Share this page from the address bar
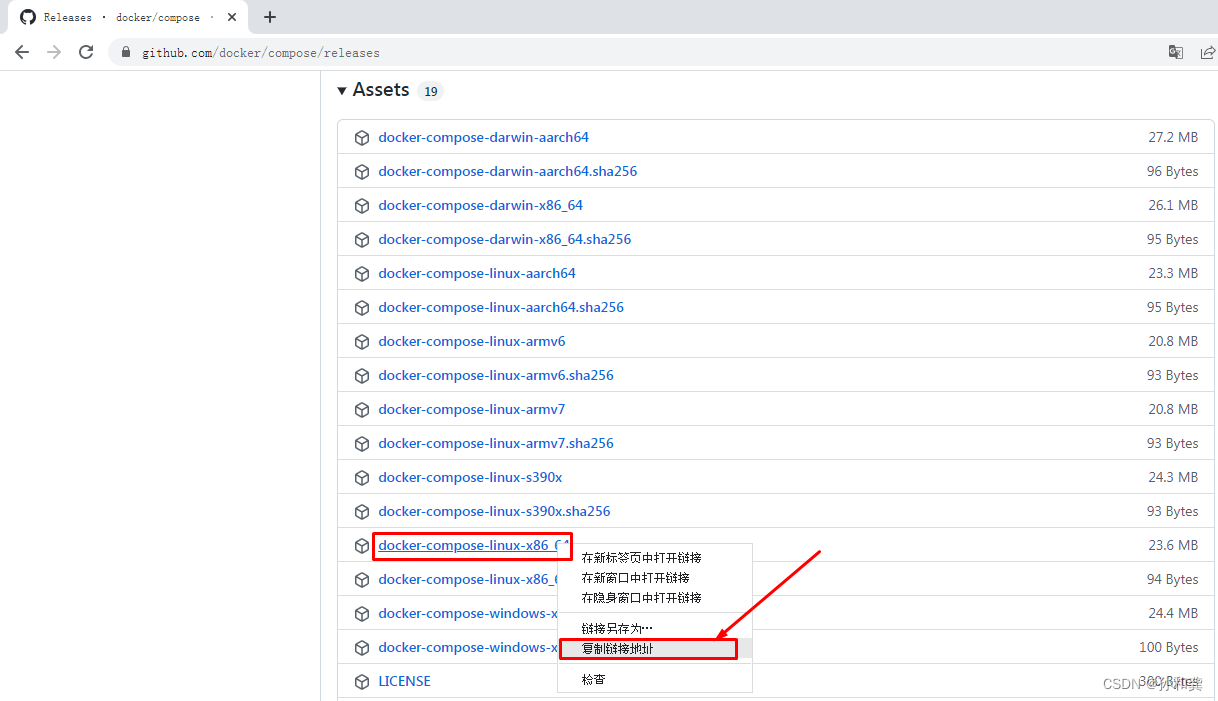Viewport: 1218px width, 701px height. pos(1208,52)
